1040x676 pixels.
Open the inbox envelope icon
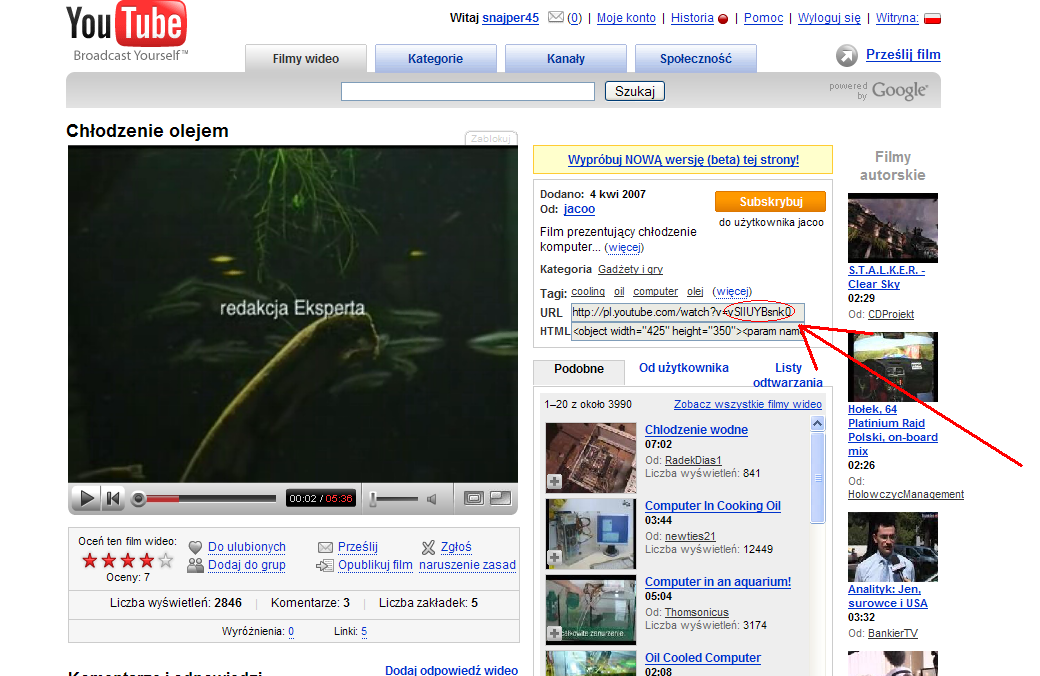556,17
